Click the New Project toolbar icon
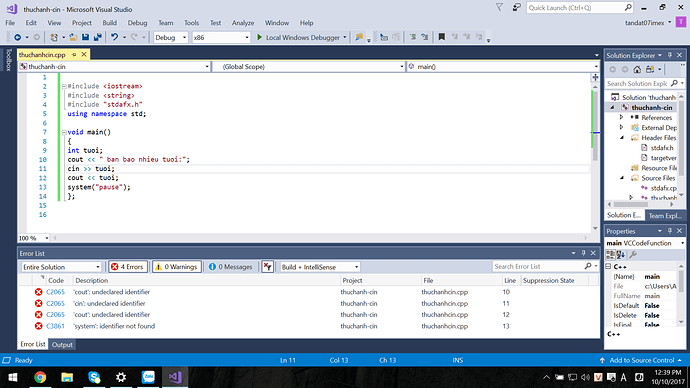This screenshot has width=690, height=388. [x=54, y=37]
